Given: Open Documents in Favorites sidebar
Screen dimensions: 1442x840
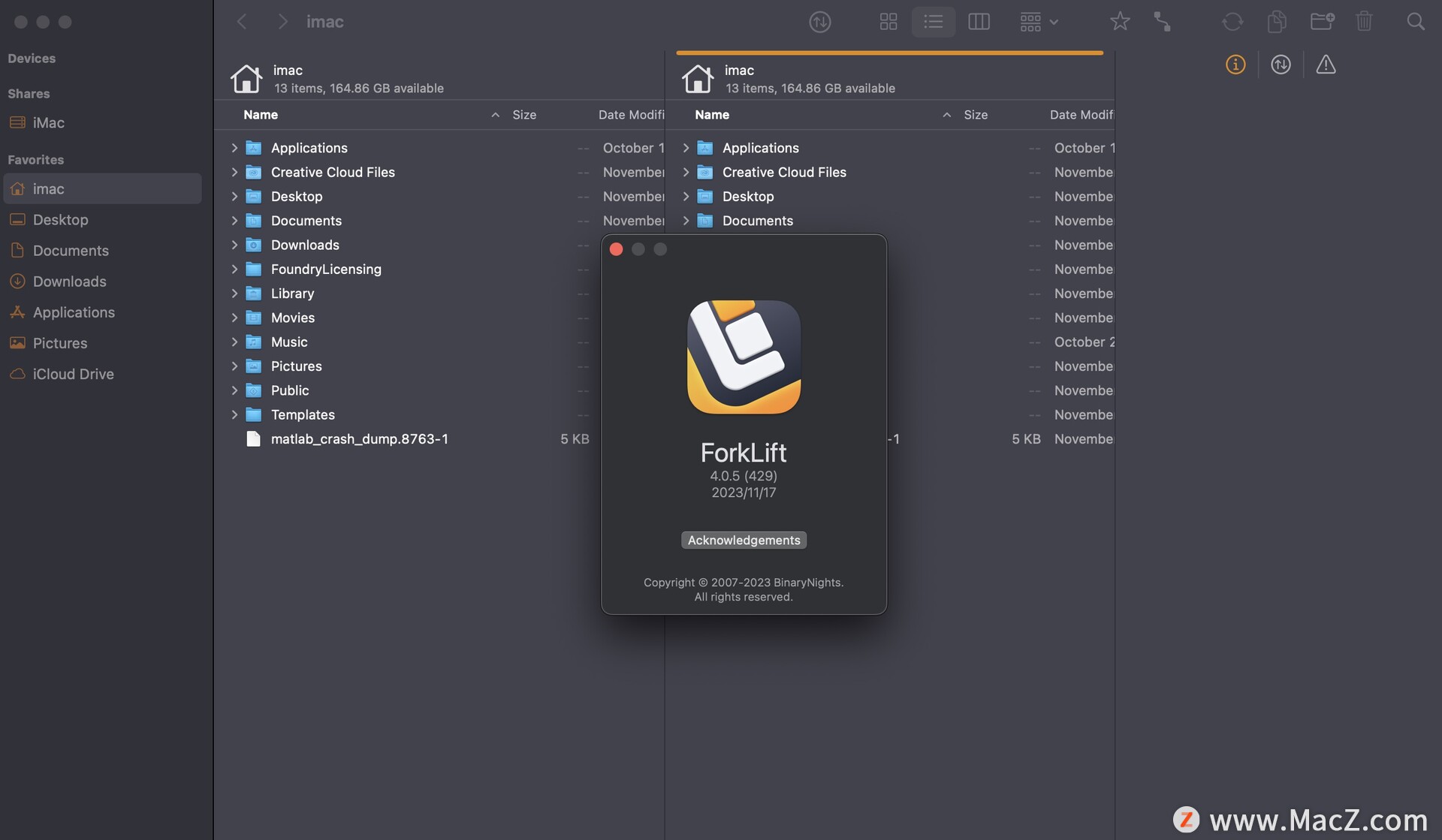Looking at the screenshot, I should pos(102,250).
